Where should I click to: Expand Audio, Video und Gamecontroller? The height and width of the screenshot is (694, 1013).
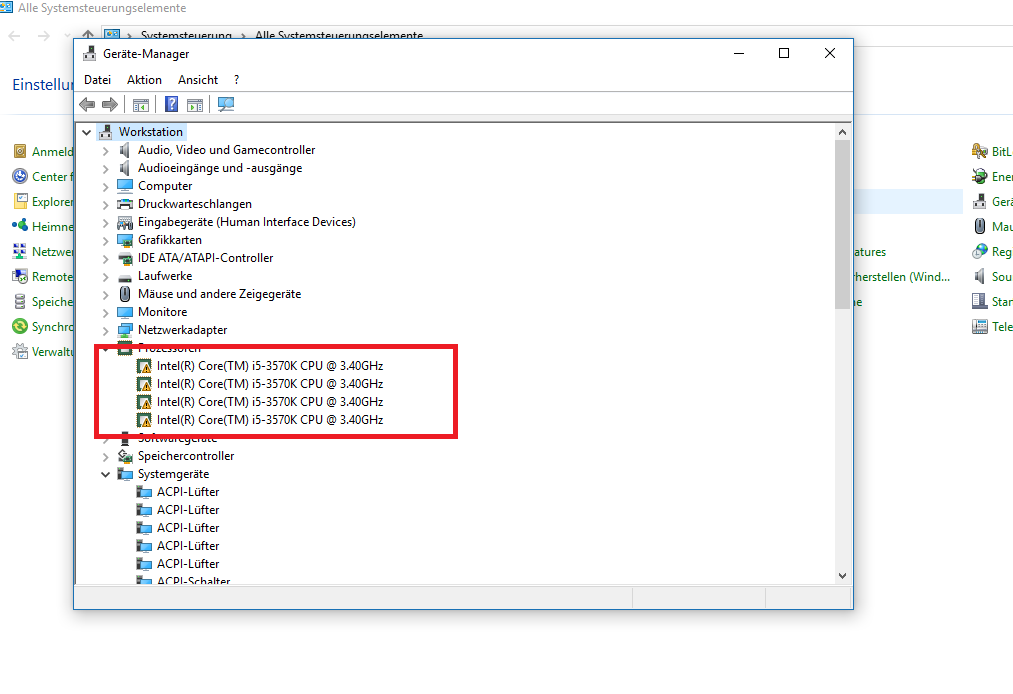click(105, 151)
